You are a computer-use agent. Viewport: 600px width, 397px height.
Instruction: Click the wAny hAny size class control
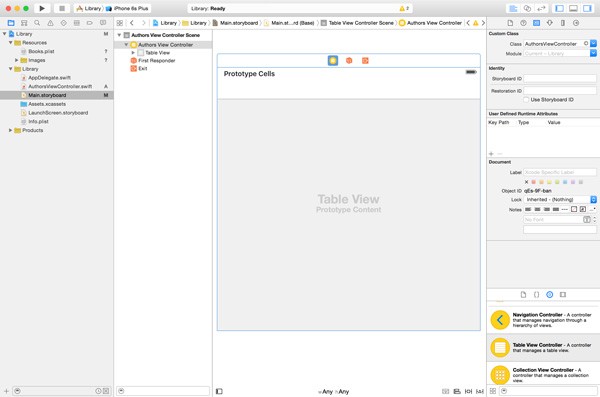pos(334,391)
